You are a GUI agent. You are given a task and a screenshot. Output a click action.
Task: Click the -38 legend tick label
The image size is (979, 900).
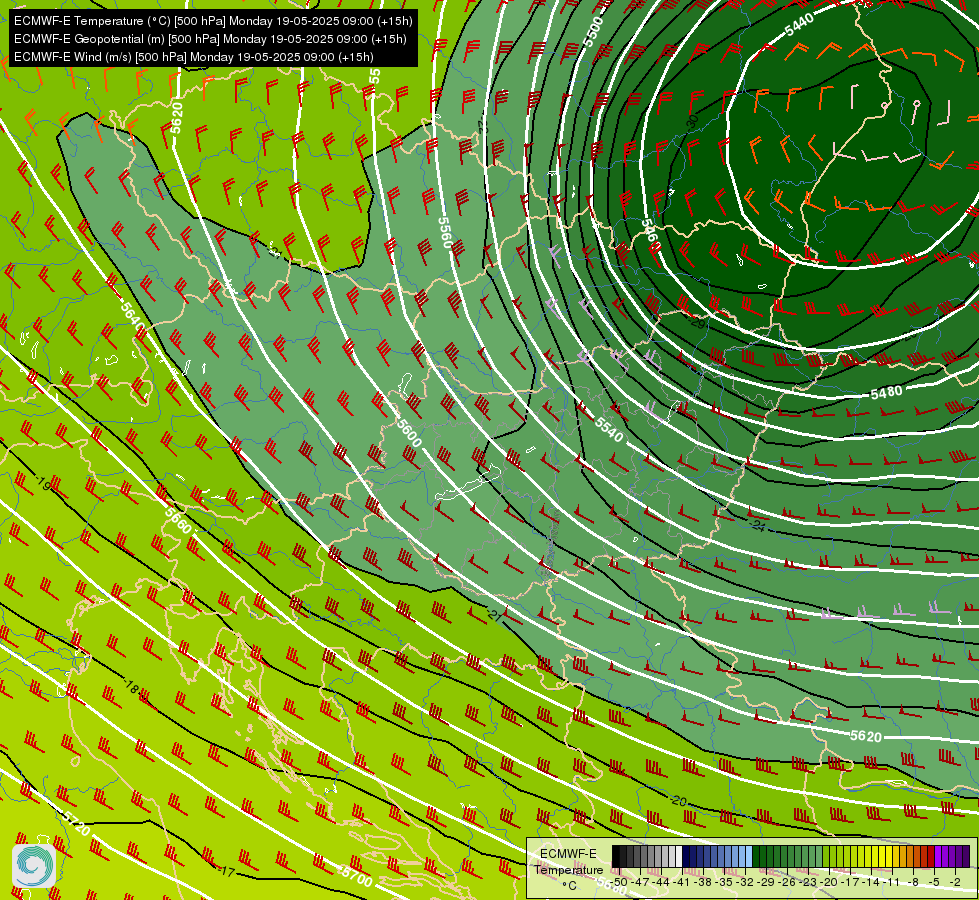click(x=703, y=882)
